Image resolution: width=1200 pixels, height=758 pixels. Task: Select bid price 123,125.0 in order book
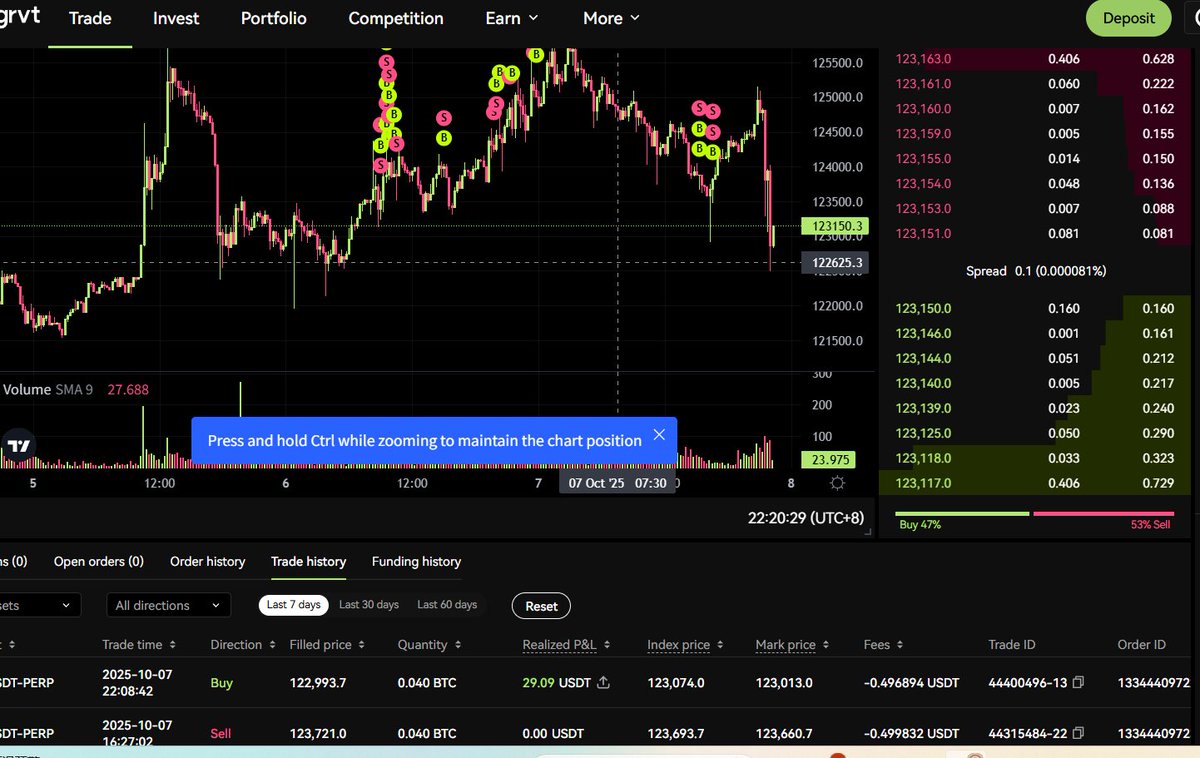(923, 434)
